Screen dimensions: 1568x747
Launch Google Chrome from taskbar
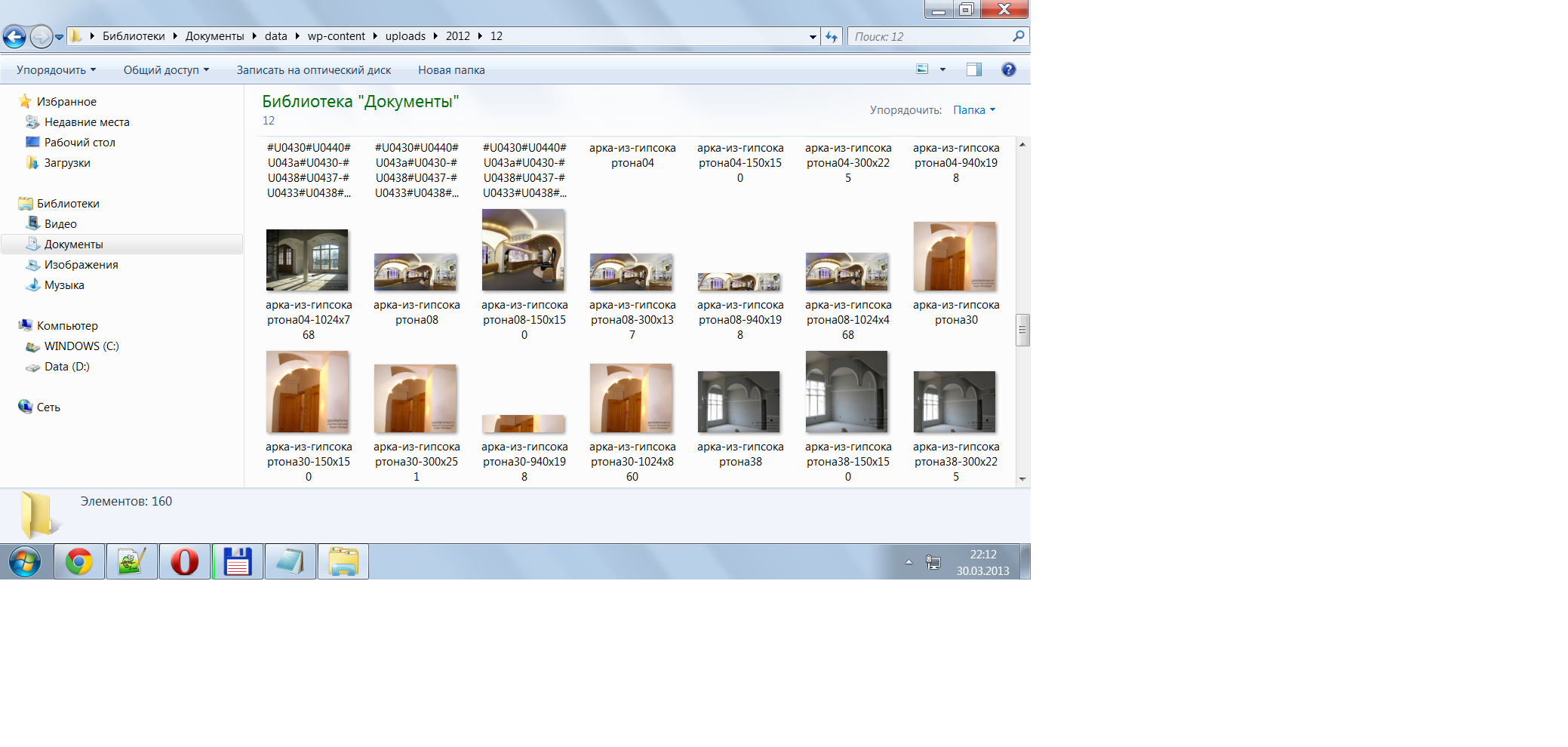[79, 562]
